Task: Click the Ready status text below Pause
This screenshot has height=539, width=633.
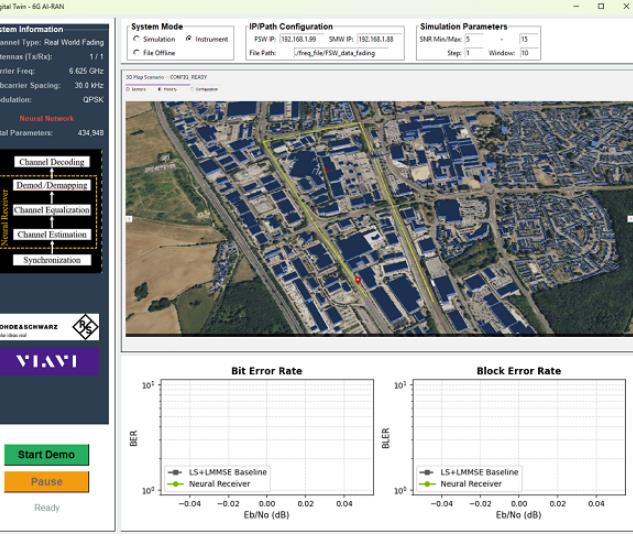Action: [x=47, y=508]
